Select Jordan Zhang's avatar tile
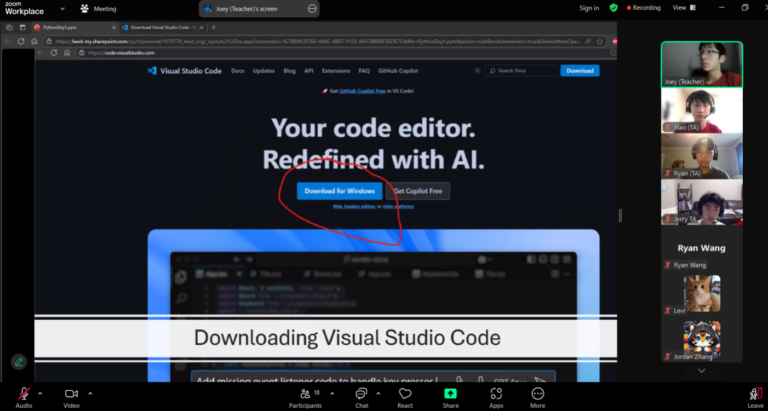 click(702, 339)
